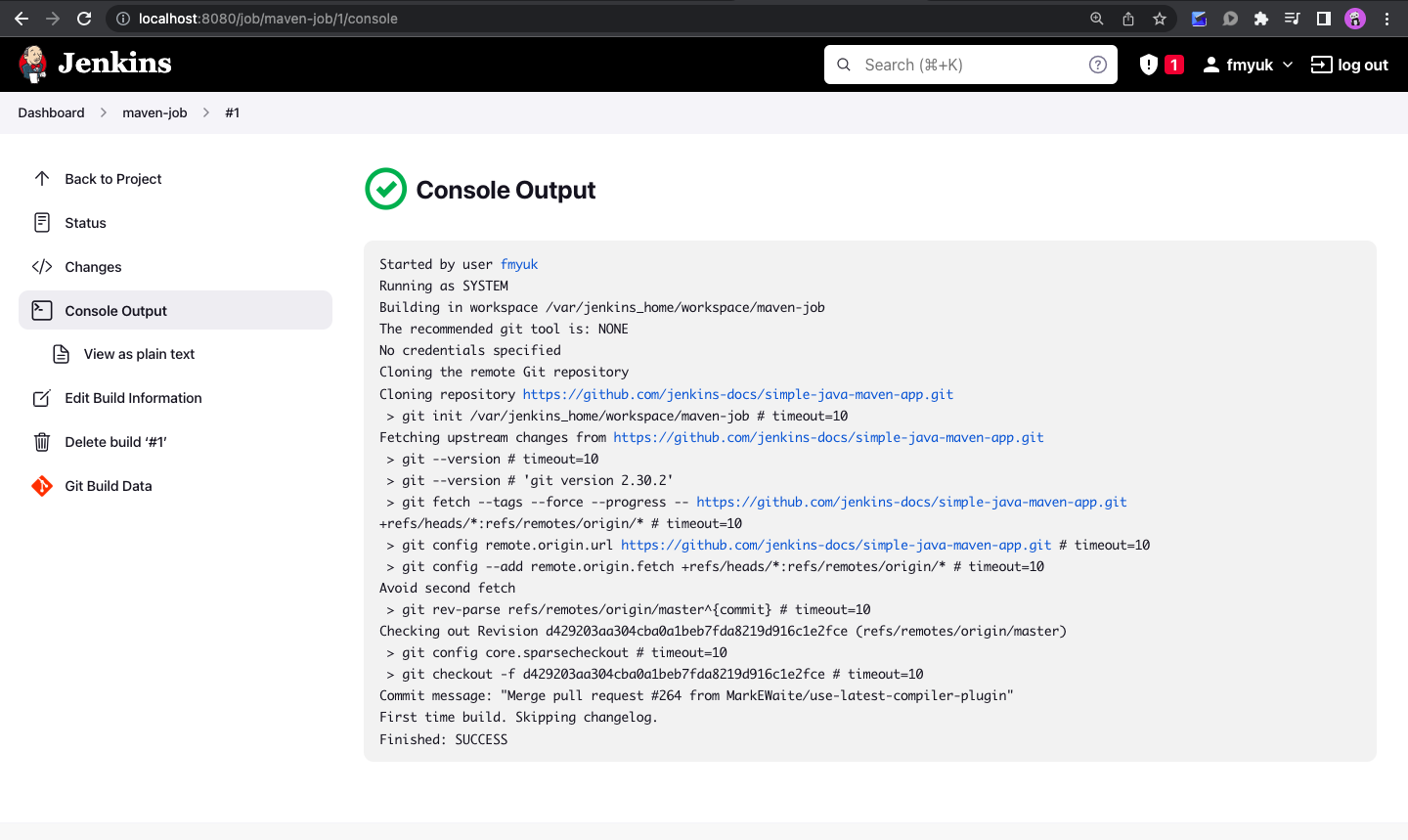
Task: Open View as plain text document icon
Action: click(x=61, y=353)
